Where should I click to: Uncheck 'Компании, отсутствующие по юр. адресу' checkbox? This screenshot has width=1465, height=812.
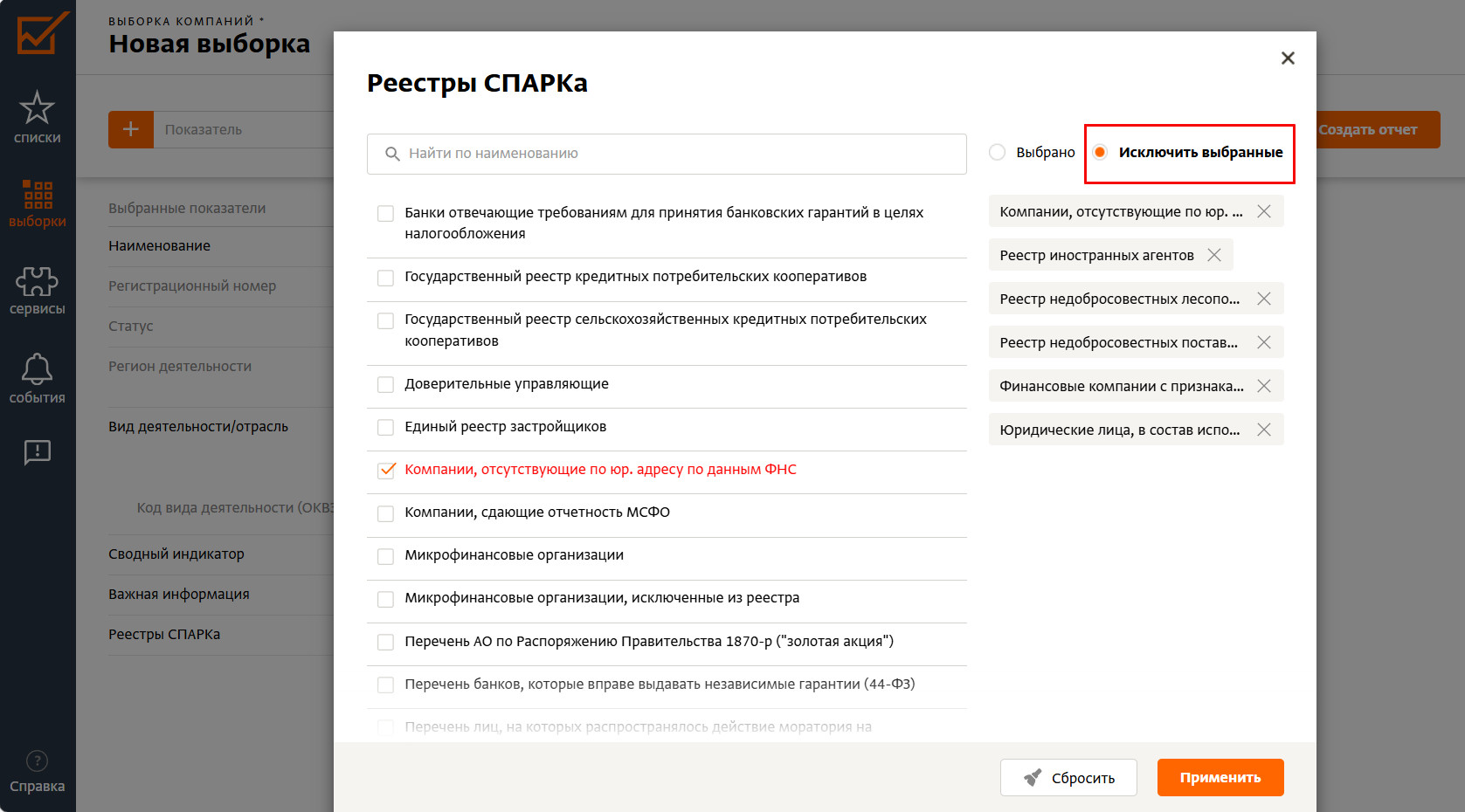coord(385,470)
